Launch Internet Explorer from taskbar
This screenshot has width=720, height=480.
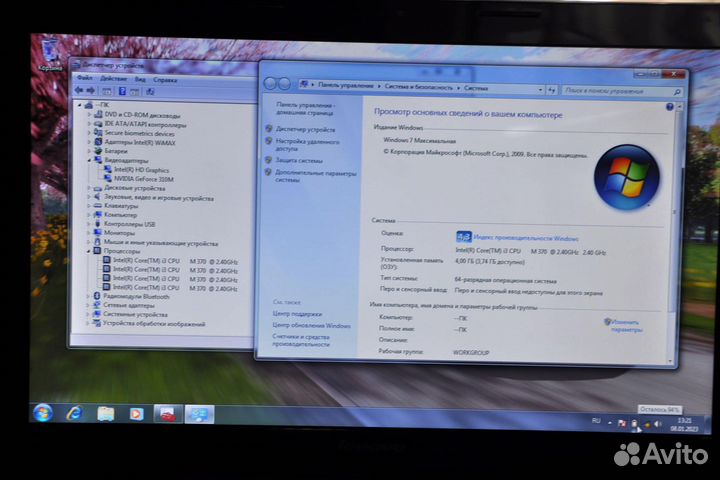(73, 413)
